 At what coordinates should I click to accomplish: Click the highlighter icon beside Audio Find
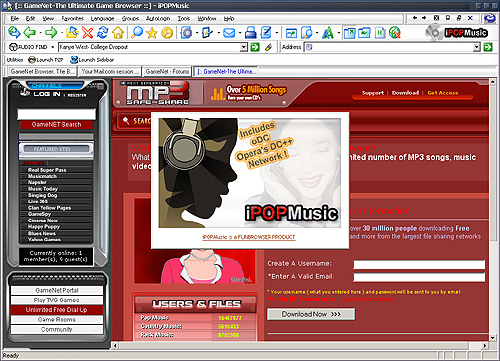(268, 47)
